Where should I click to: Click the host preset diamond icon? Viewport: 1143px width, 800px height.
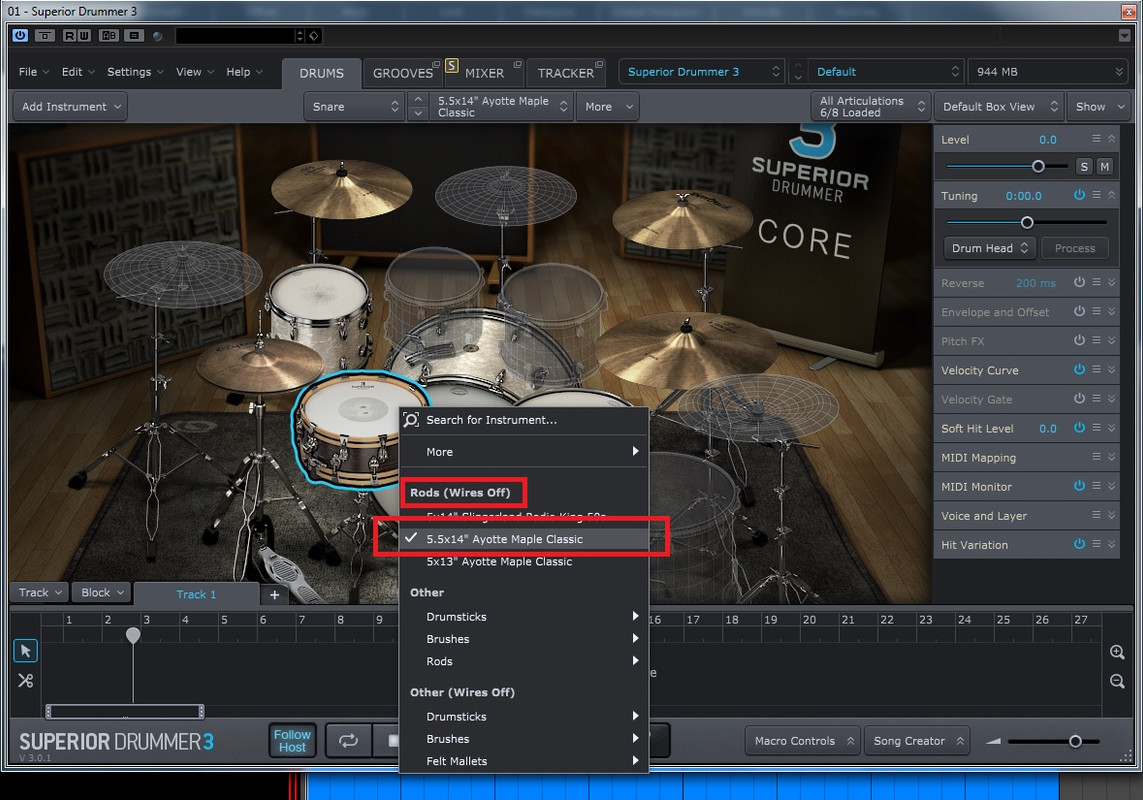313,36
